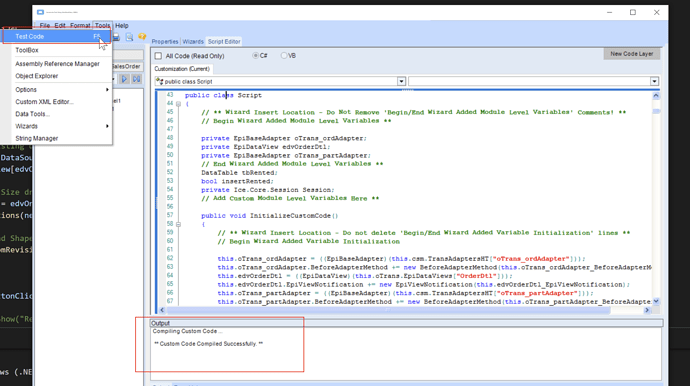Click the scroll-right arrow under the code
Image resolution: width=690 pixels, height=386 pixels.
[x=647, y=310]
